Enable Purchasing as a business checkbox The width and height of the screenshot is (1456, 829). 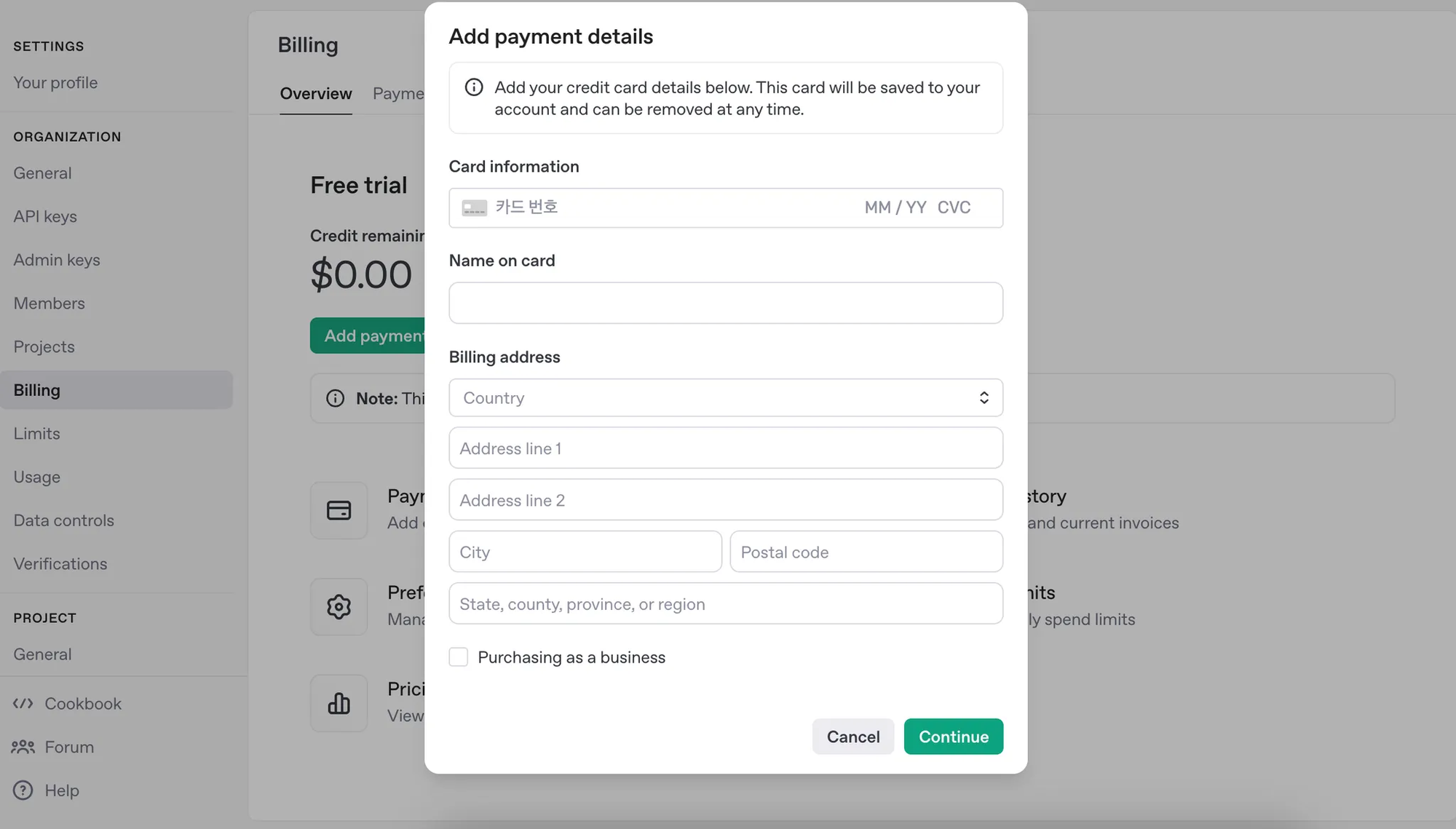[x=459, y=657]
